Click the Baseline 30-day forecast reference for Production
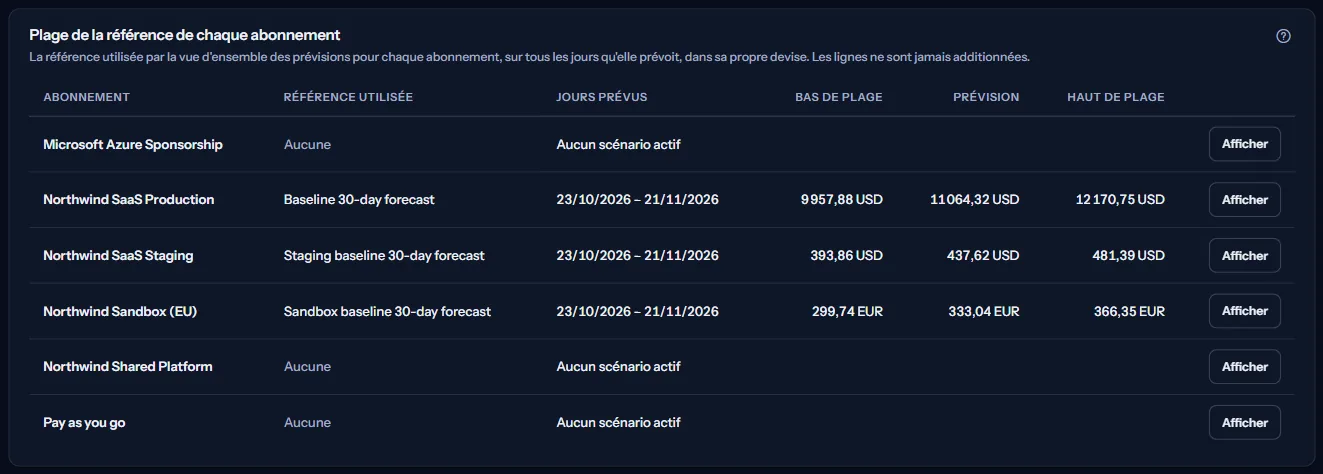 click(x=359, y=200)
